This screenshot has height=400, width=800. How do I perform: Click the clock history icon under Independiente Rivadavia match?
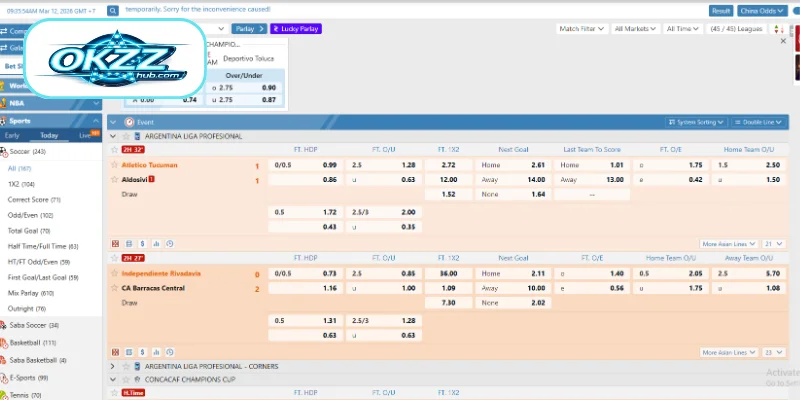170,353
